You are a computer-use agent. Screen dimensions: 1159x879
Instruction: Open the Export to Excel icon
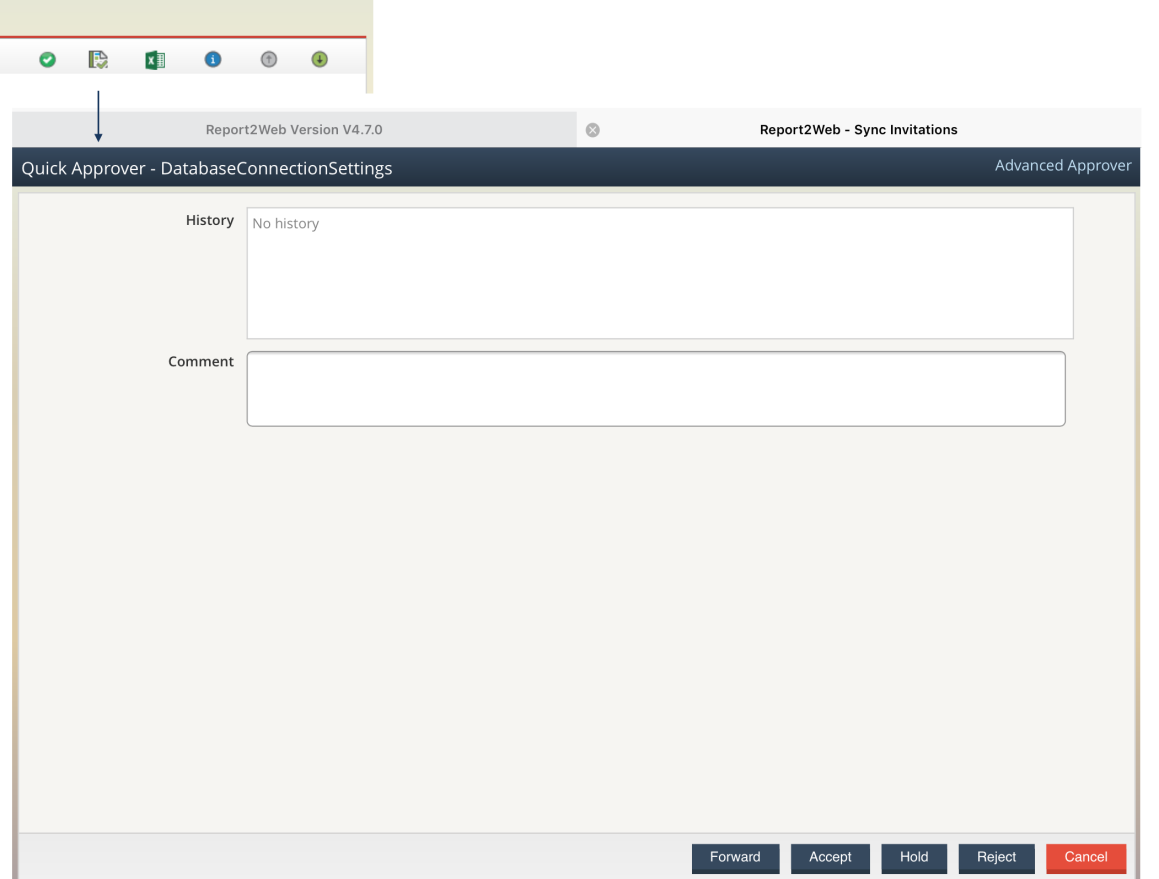point(155,59)
